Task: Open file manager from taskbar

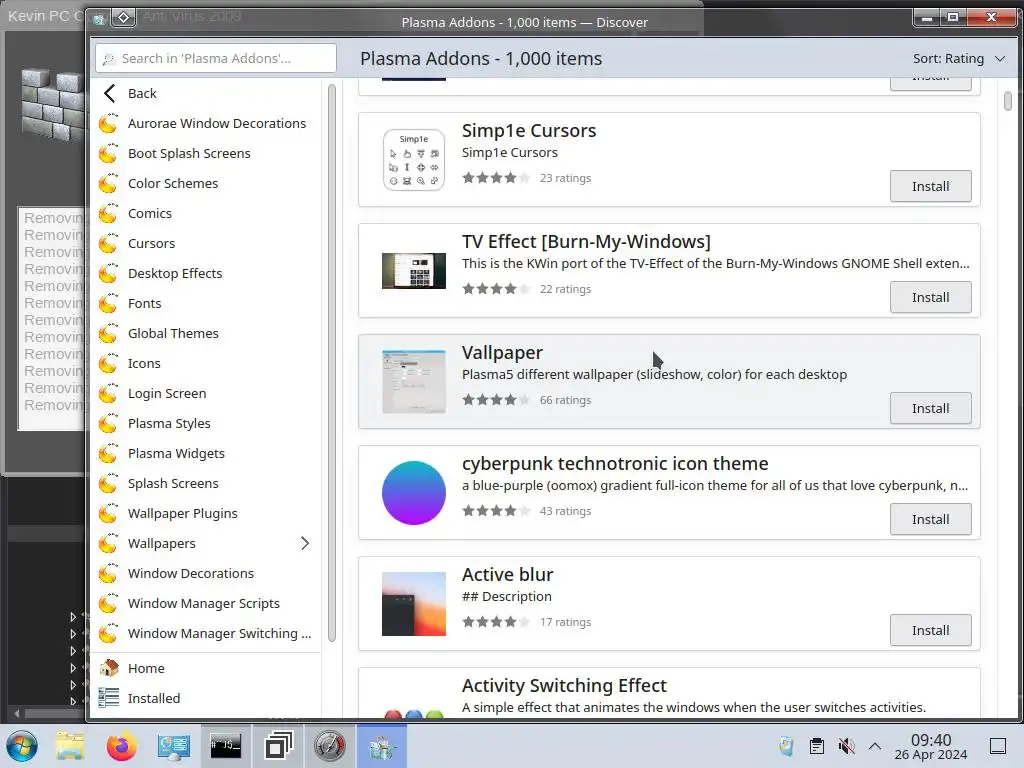Action: (70, 746)
